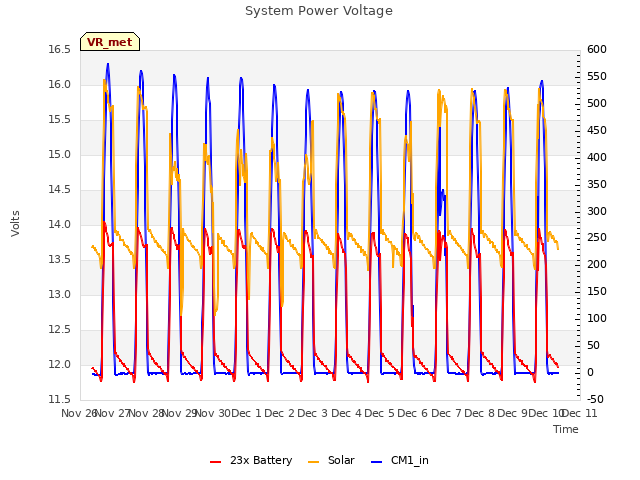640x480 pixels.
Task: Click the 11.5 left axis value
Action: click(59, 399)
